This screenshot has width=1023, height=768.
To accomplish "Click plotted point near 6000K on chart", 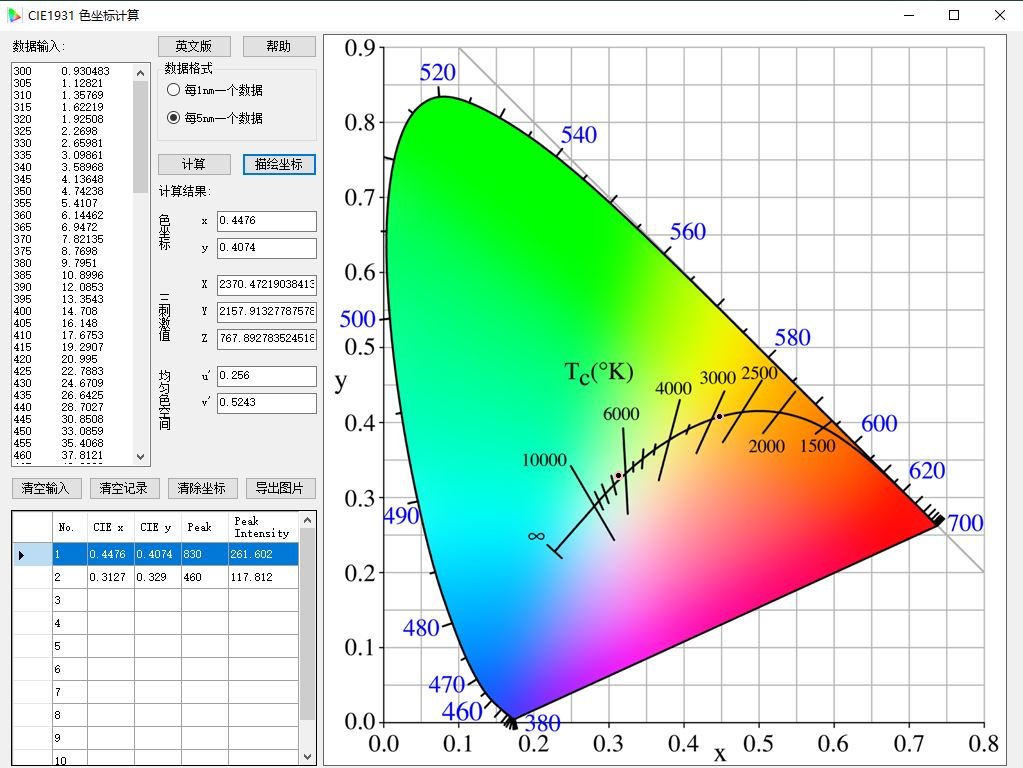I will (618, 476).
